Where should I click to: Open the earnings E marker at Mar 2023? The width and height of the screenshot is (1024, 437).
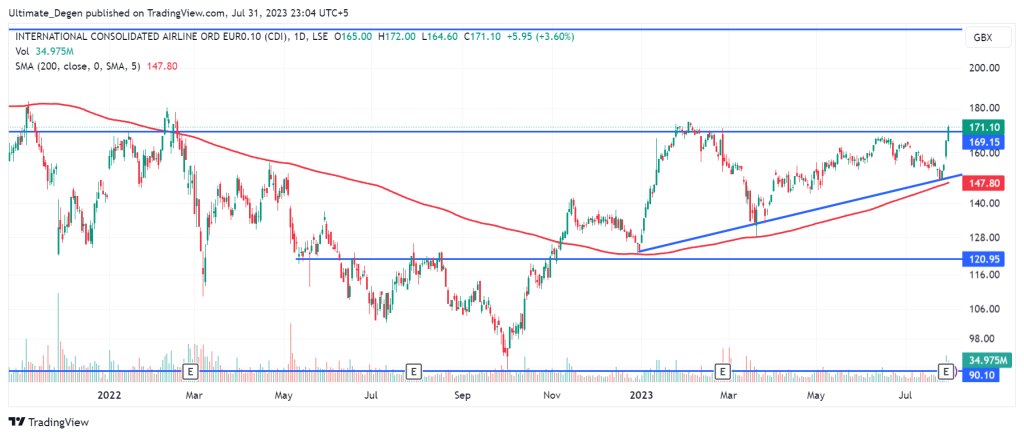click(722, 371)
